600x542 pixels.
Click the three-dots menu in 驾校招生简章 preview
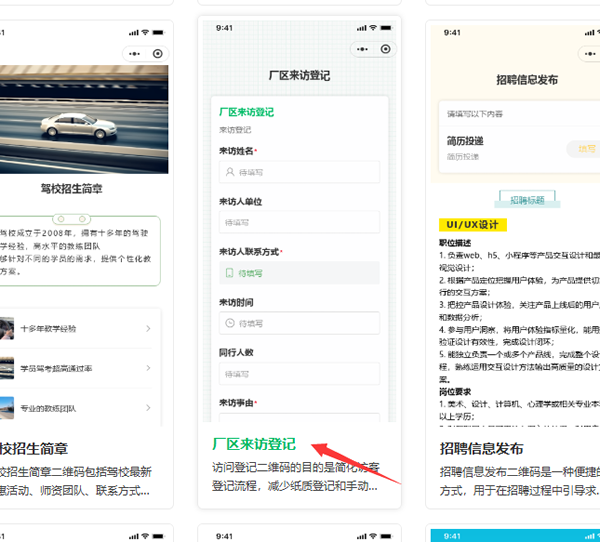(x=134, y=54)
